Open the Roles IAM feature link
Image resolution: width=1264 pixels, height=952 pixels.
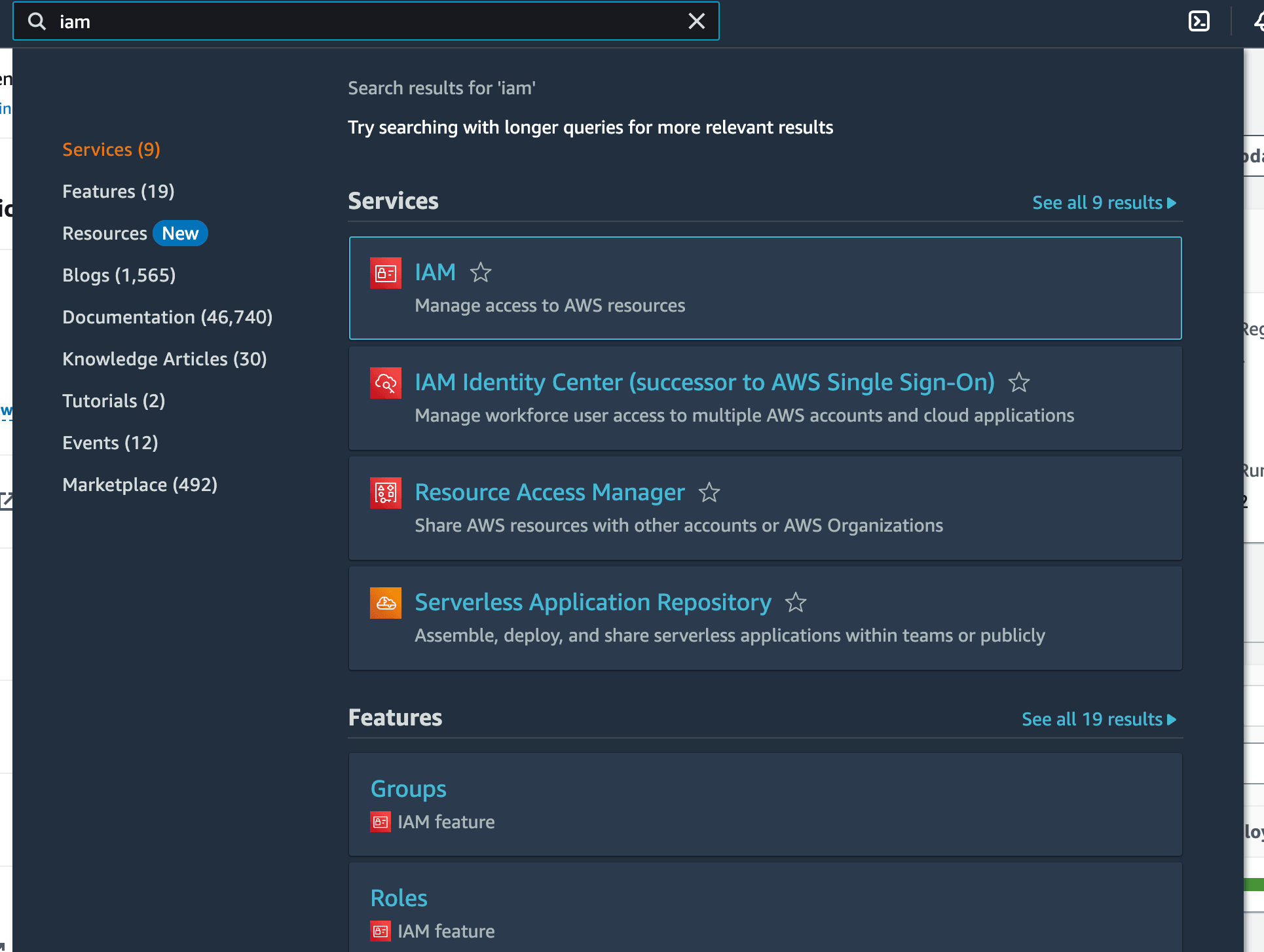pyautogui.click(x=398, y=898)
